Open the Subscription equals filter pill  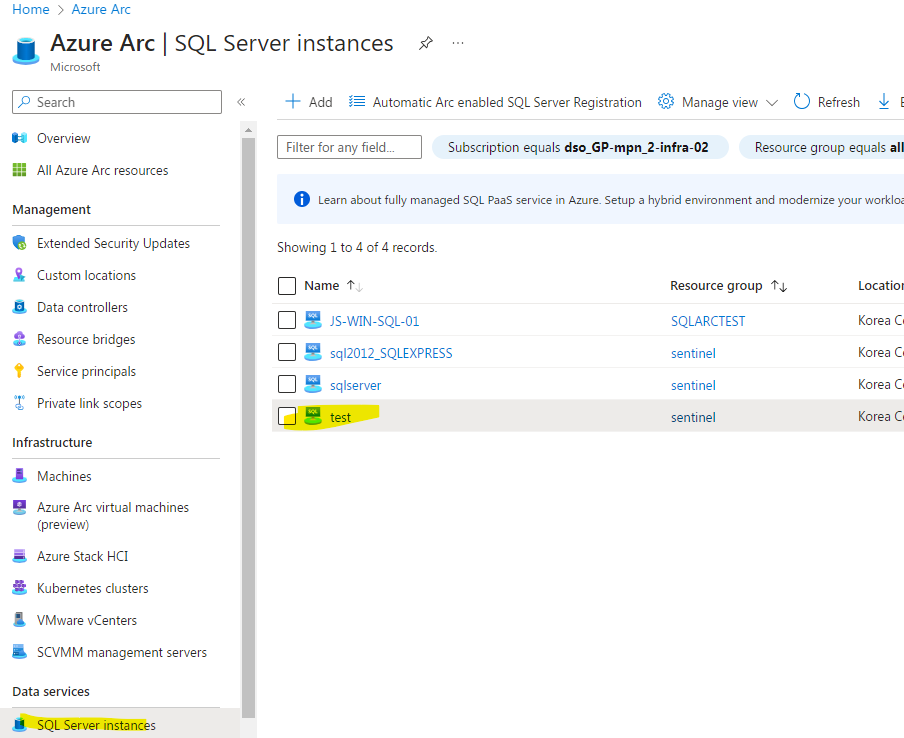(579, 148)
